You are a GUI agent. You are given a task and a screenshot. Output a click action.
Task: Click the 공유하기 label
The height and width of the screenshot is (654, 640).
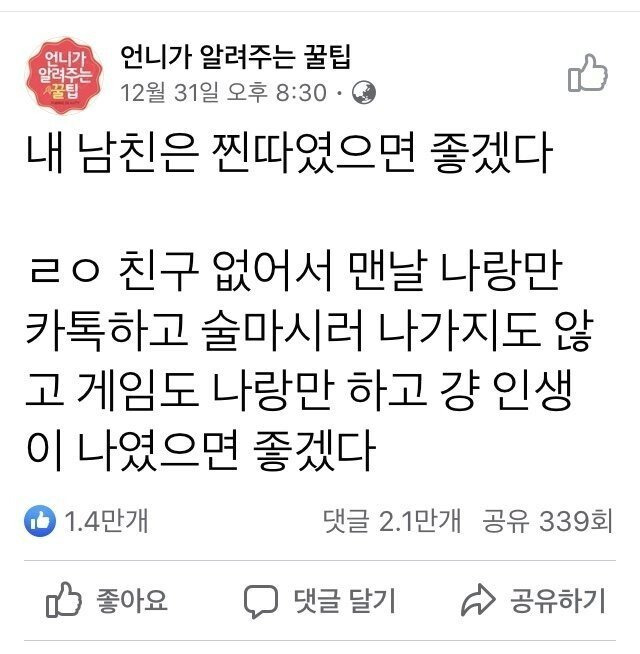point(557,601)
